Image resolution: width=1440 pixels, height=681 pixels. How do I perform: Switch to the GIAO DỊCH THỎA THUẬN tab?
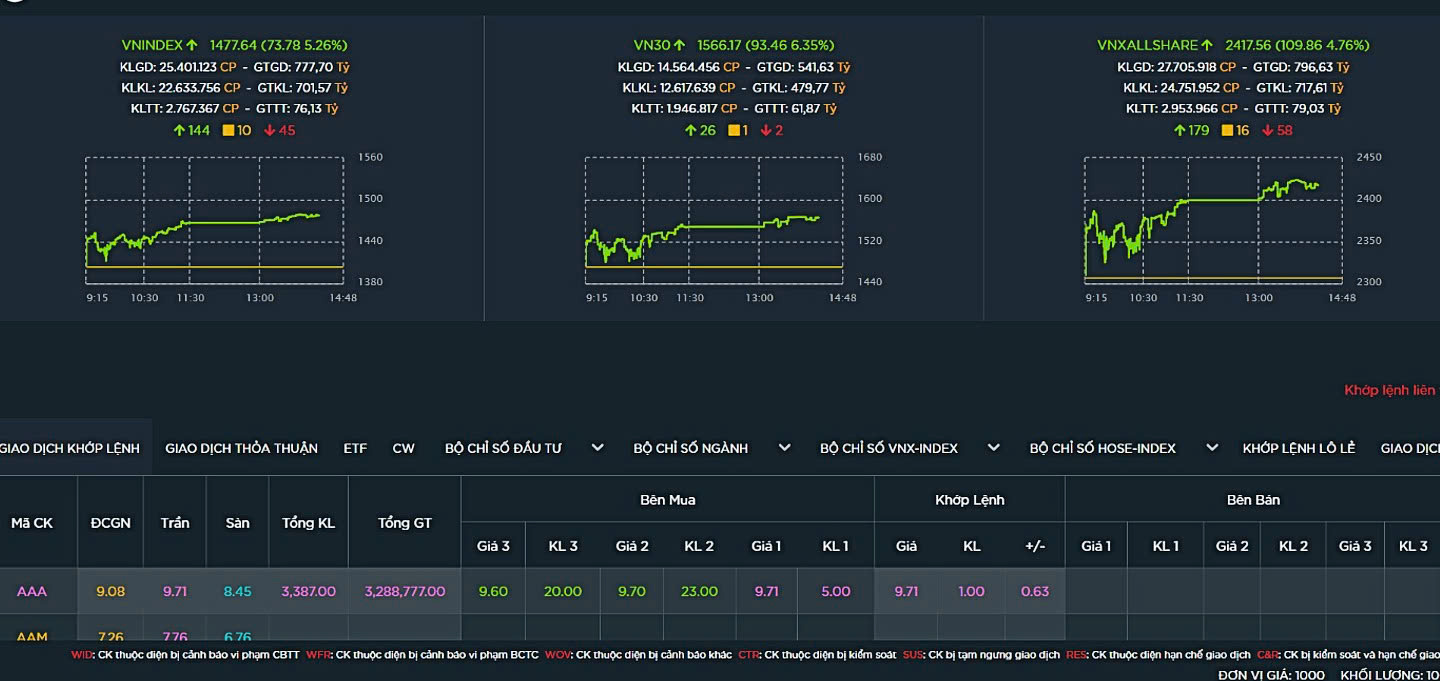tap(241, 448)
